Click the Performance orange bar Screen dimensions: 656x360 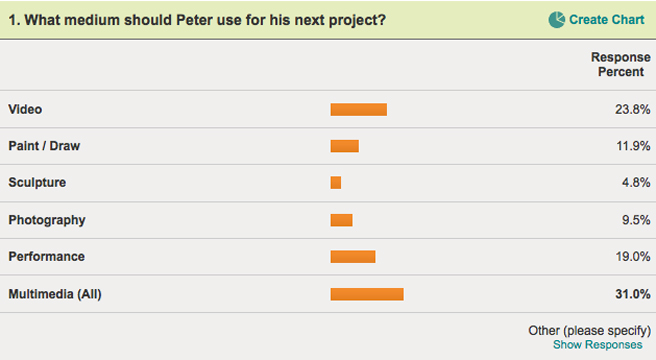point(353,257)
